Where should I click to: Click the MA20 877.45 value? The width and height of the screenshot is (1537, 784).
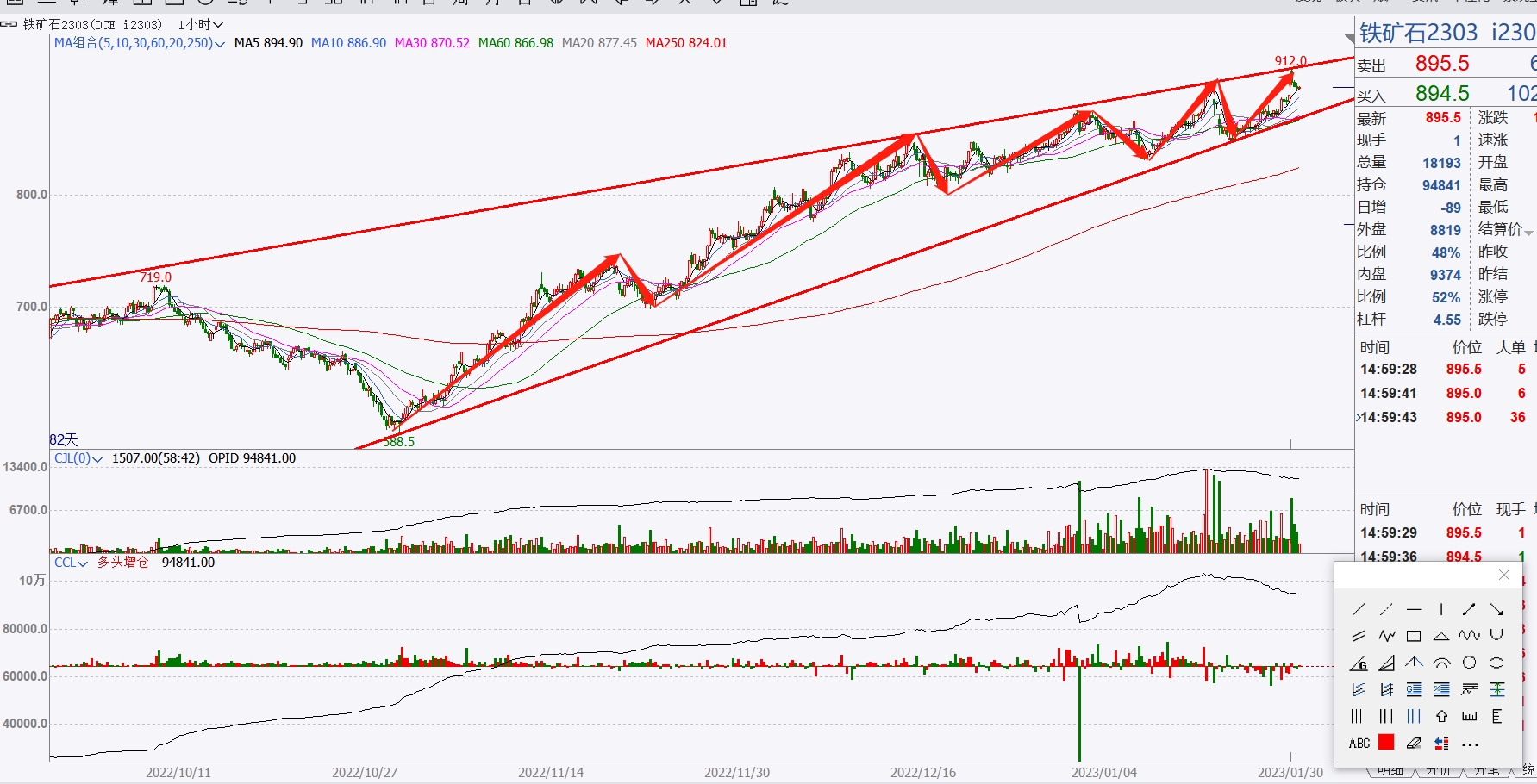(x=599, y=43)
